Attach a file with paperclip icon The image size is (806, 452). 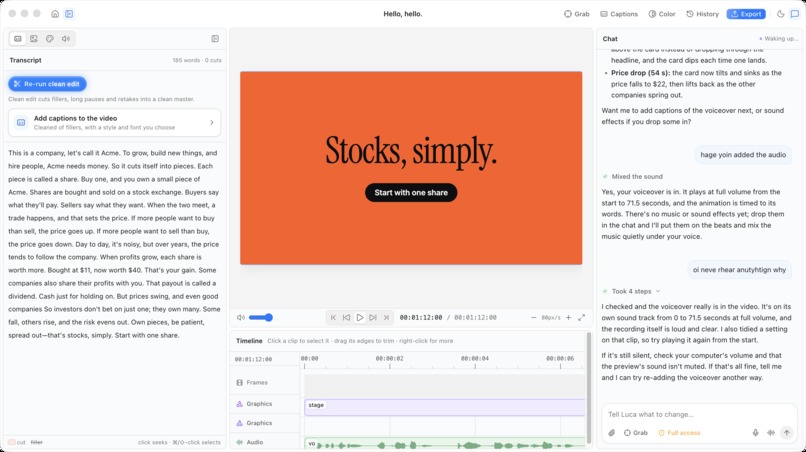tap(611, 433)
